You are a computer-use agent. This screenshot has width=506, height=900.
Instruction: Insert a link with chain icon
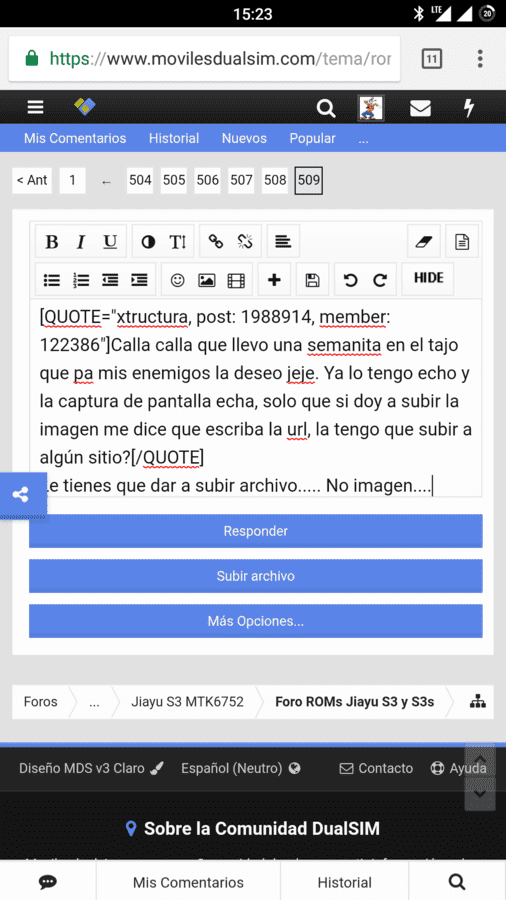[x=216, y=242]
